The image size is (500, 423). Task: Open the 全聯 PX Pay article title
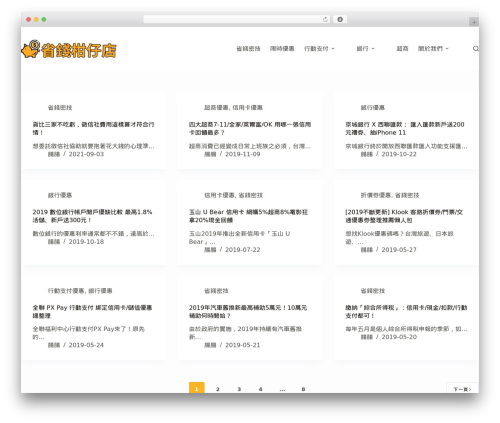(92, 311)
